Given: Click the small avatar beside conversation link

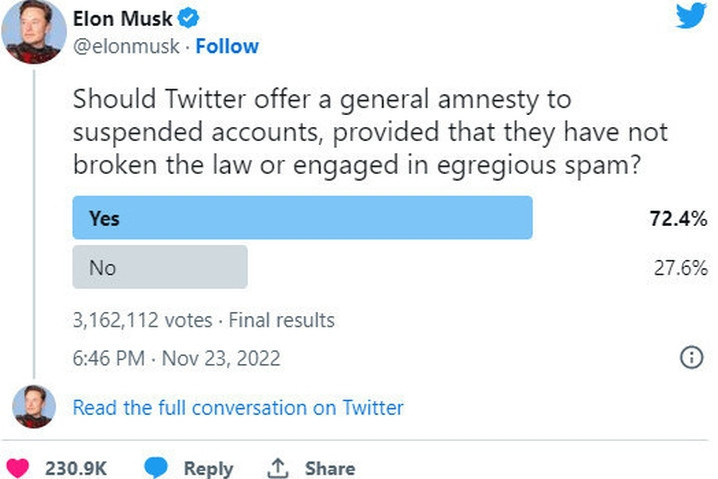Looking at the screenshot, I should [32, 406].
